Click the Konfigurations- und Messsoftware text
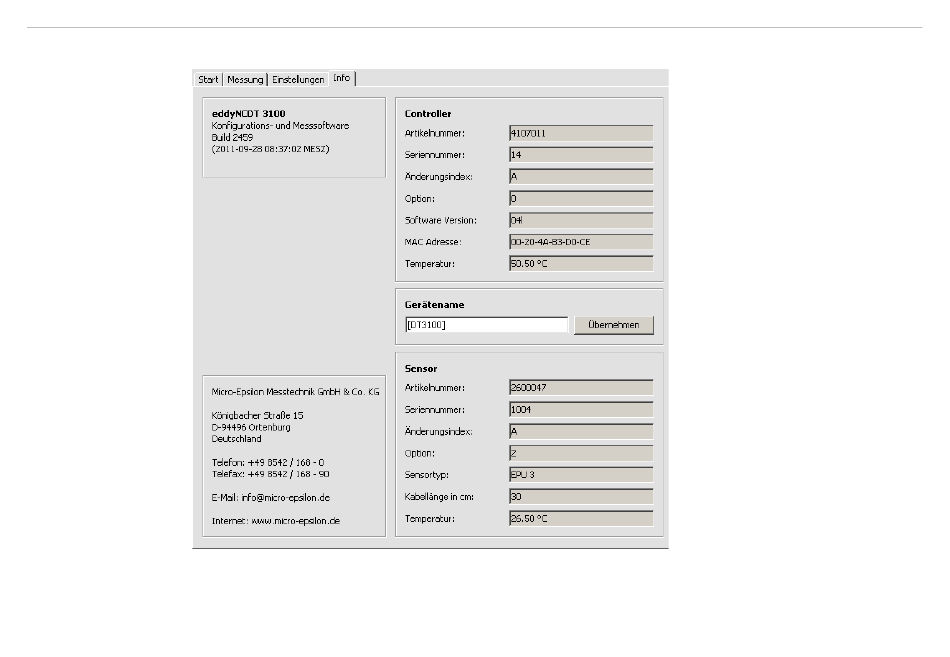This screenshot has width=950, height=657. tap(281, 126)
